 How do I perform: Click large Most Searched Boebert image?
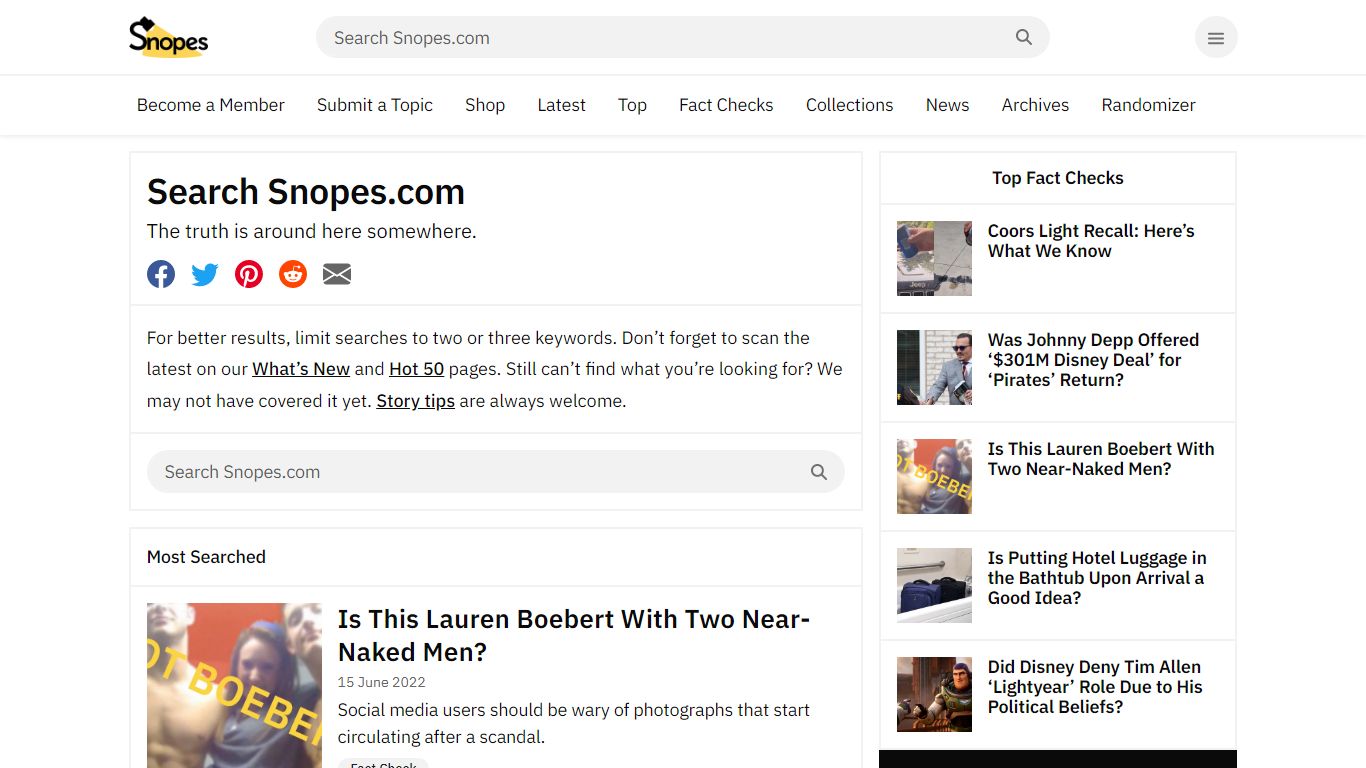coord(234,686)
